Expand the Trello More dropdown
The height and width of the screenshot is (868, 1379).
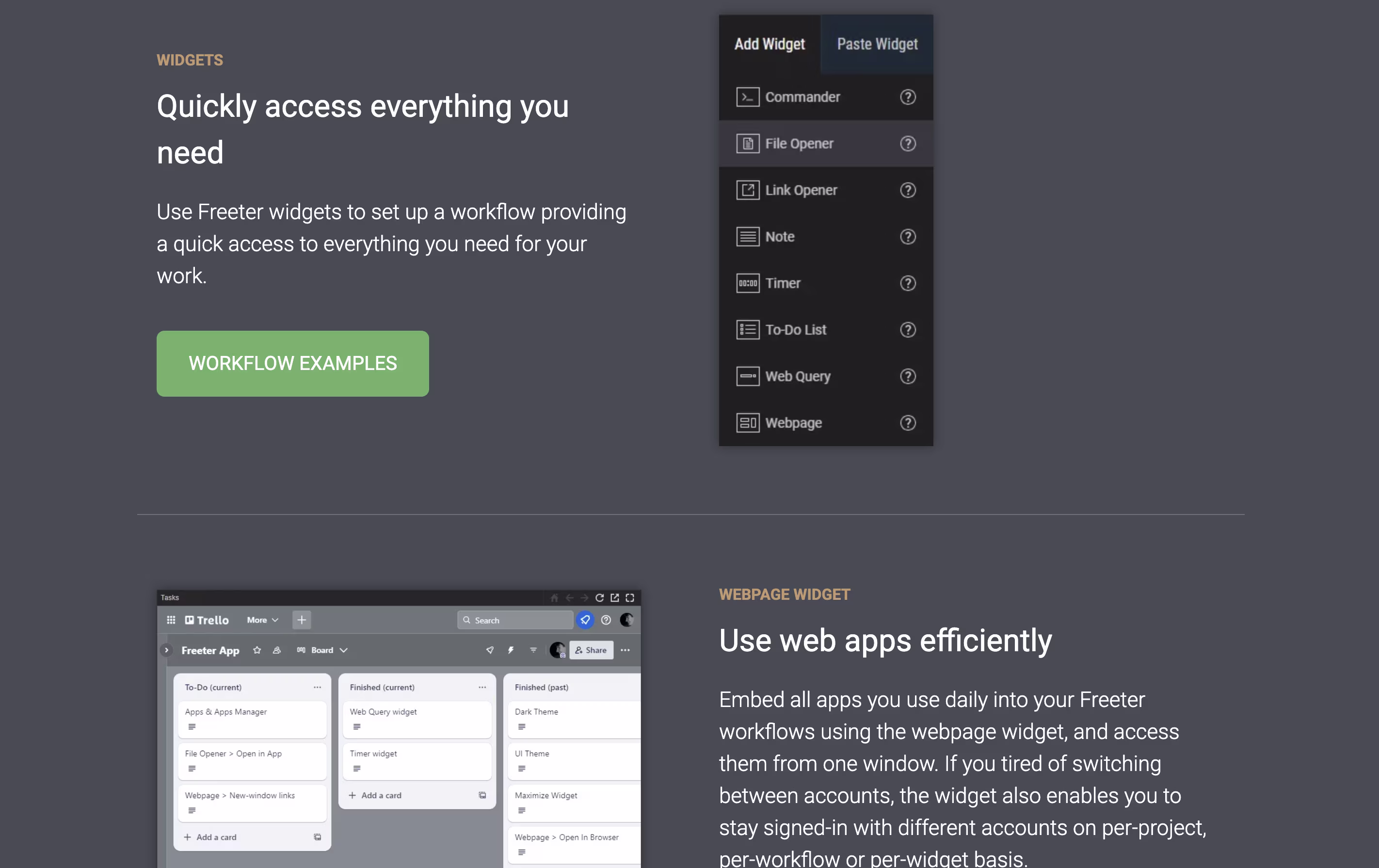[x=262, y=620]
